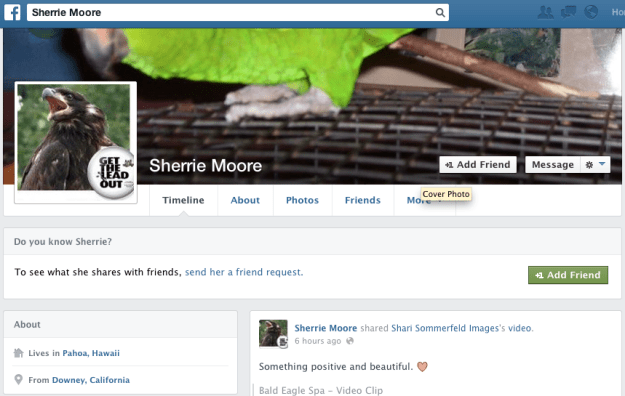The image size is (625, 396).
Task: Open Pahoa, Hawaii link
Action: pos(91,353)
